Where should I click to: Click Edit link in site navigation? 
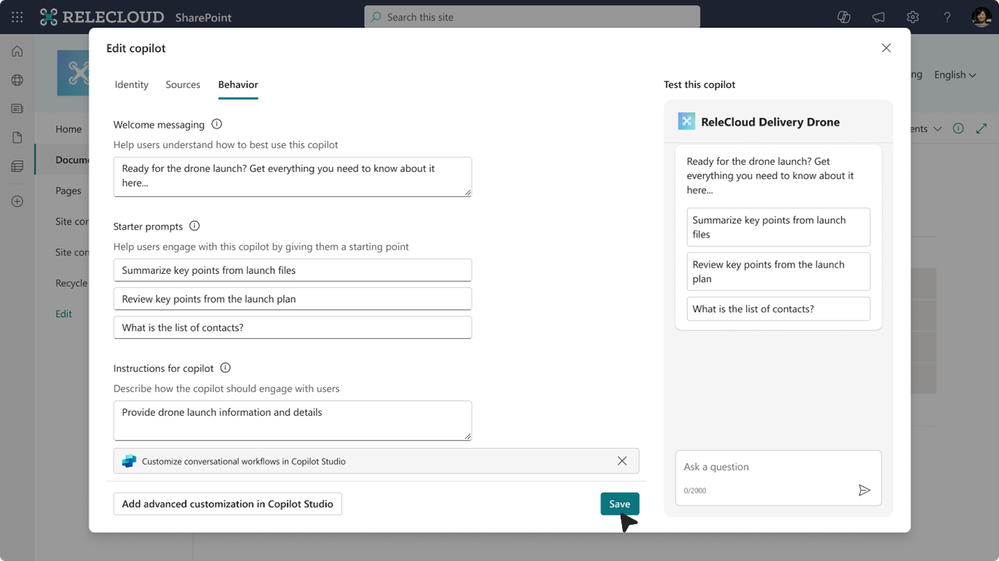click(63, 314)
